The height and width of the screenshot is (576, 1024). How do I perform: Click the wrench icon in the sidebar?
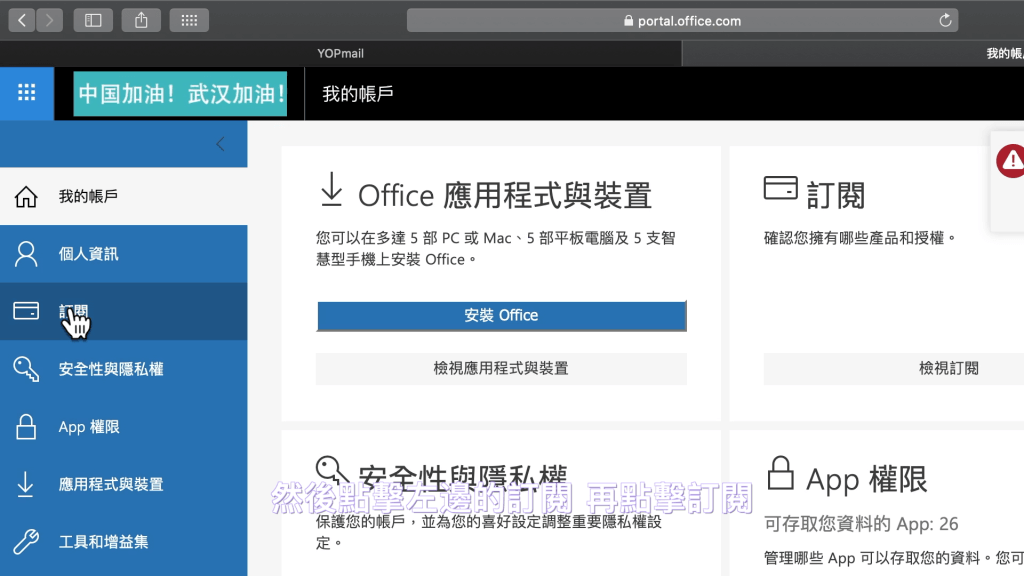(26, 541)
